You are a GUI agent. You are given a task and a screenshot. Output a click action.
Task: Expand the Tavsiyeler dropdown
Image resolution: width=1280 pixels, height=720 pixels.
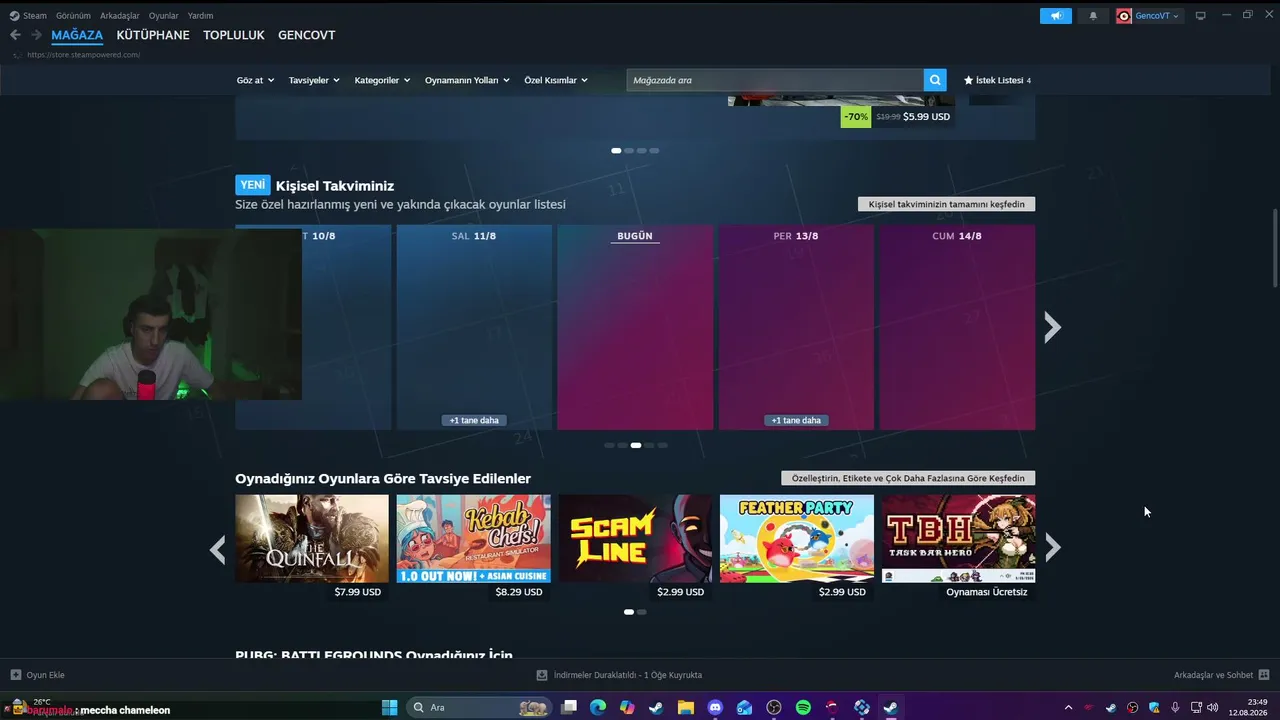314,80
